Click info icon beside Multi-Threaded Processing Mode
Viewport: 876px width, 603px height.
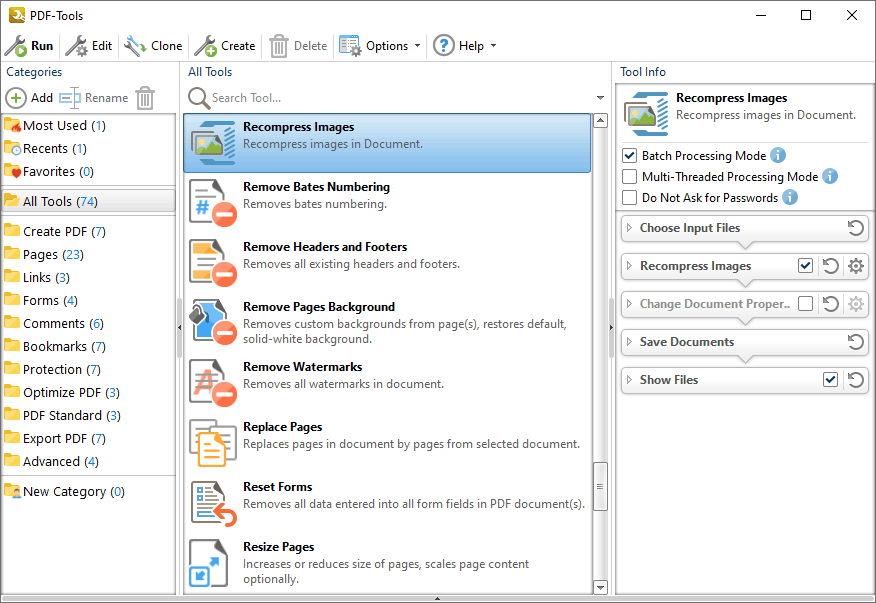click(830, 176)
